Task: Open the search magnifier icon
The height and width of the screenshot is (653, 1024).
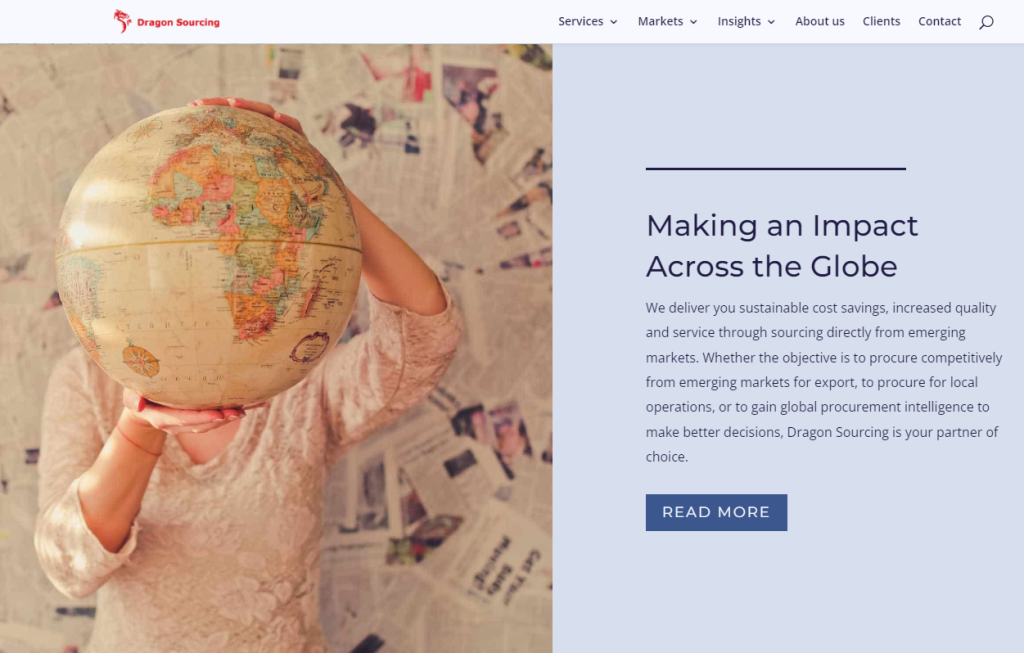Action: (x=986, y=22)
